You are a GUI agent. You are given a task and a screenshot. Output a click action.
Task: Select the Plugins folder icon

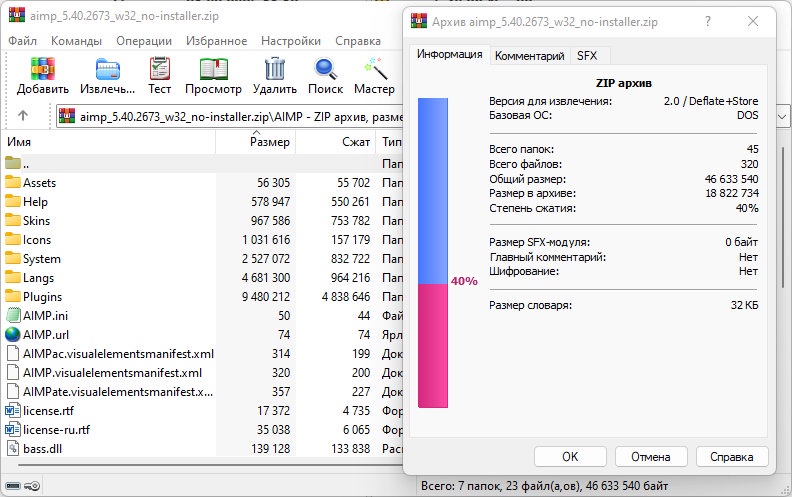13,296
